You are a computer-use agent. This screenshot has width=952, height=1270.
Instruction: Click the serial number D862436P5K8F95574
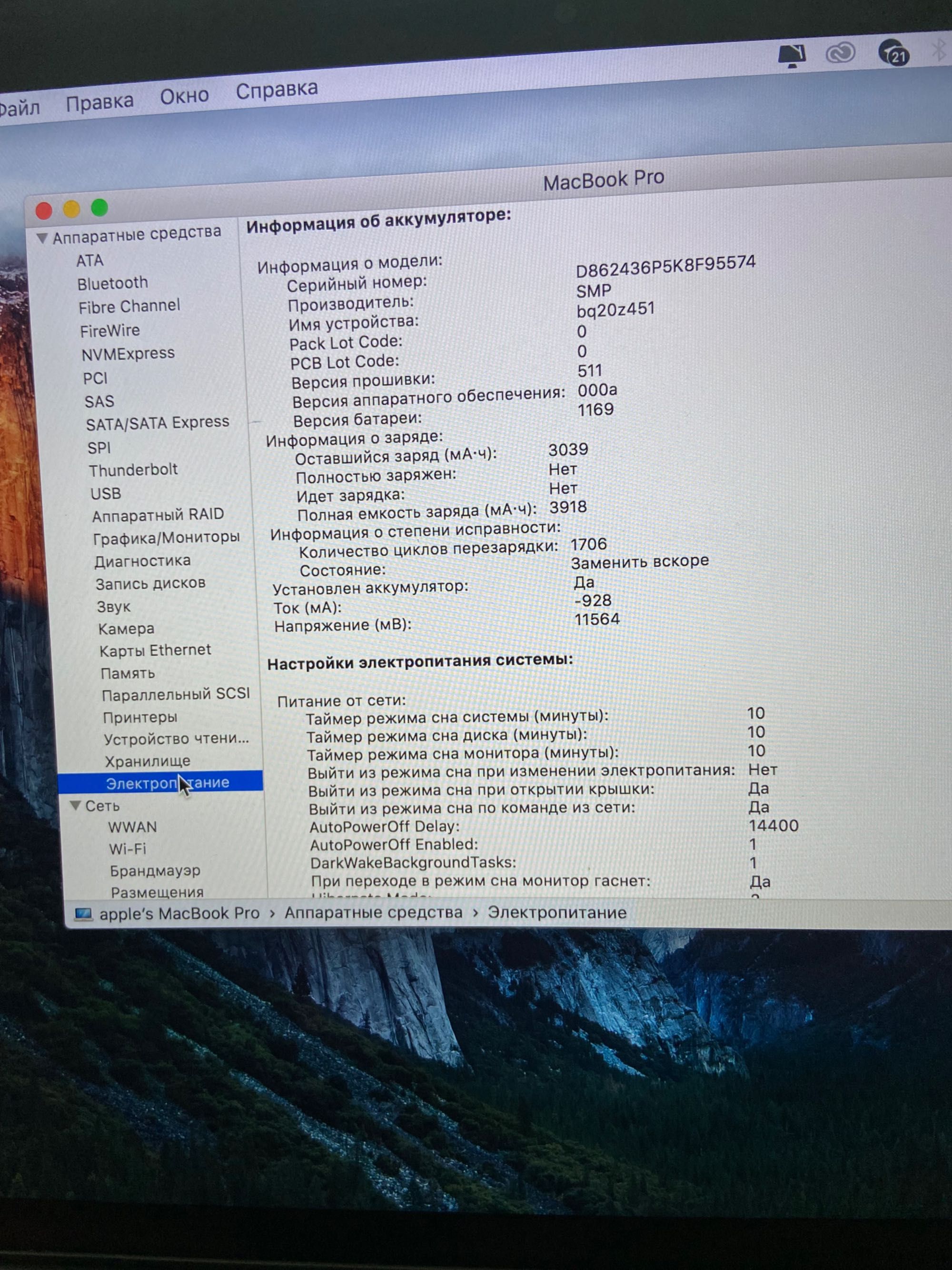(665, 266)
